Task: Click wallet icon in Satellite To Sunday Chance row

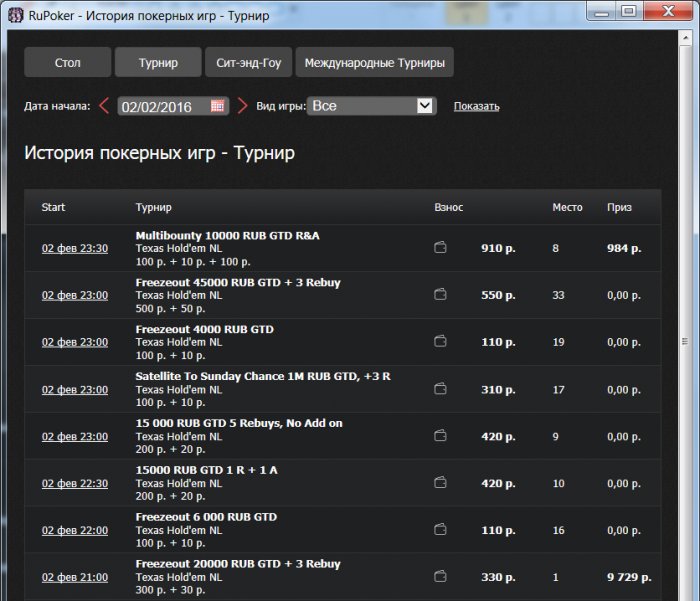Action: click(440, 388)
